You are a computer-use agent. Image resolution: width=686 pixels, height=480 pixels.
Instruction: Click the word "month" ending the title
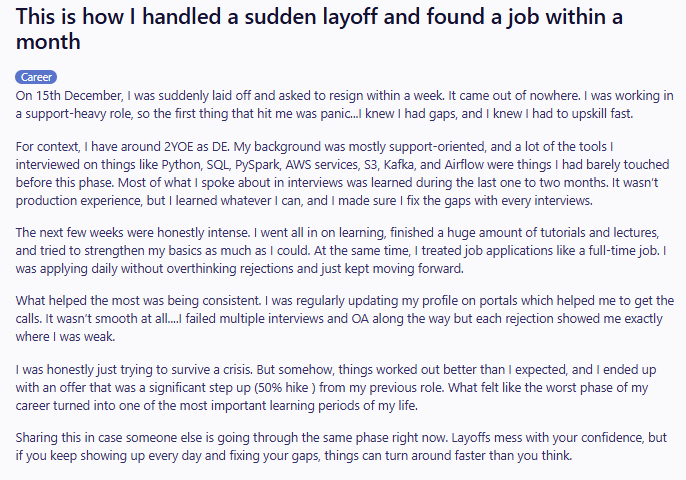(49, 44)
